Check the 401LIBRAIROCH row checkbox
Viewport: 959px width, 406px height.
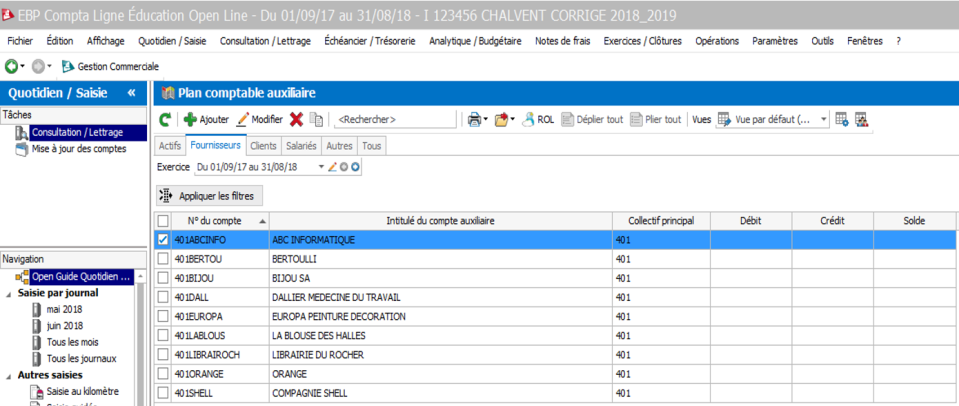point(163,355)
